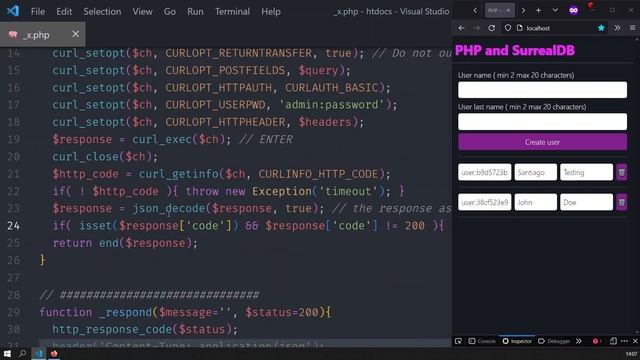This screenshot has width=640, height=360.
Task: Click line number 24 in the gutter
Action: tap(13, 226)
